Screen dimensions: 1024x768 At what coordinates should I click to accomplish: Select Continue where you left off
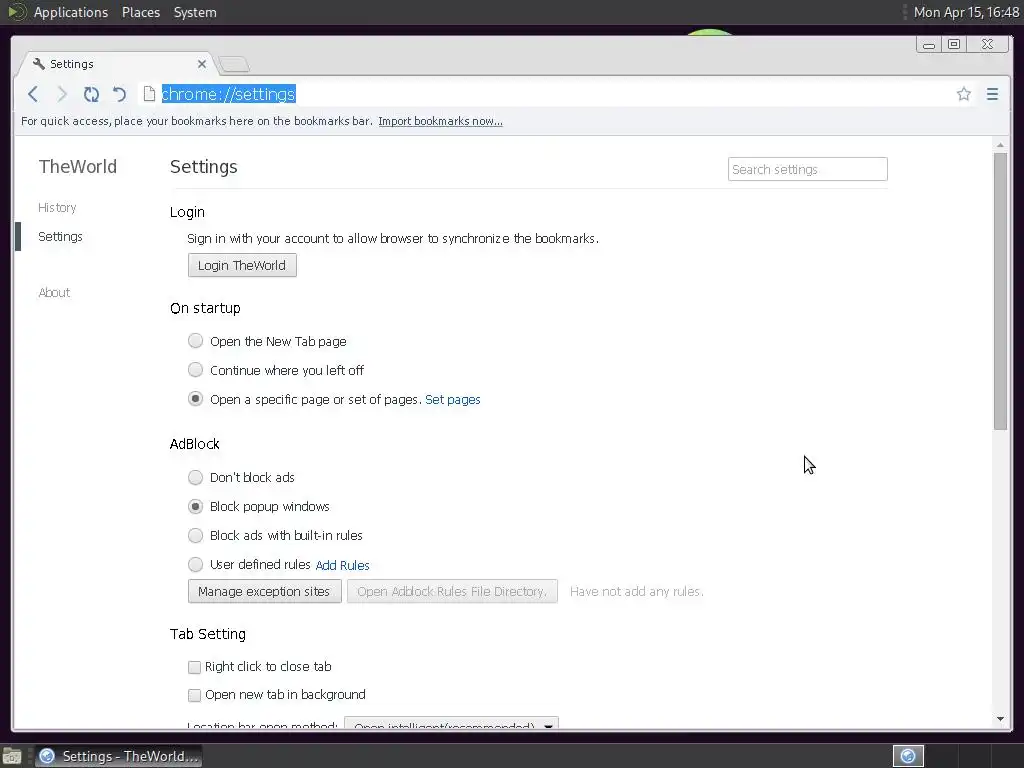click(x=195, y=370)
